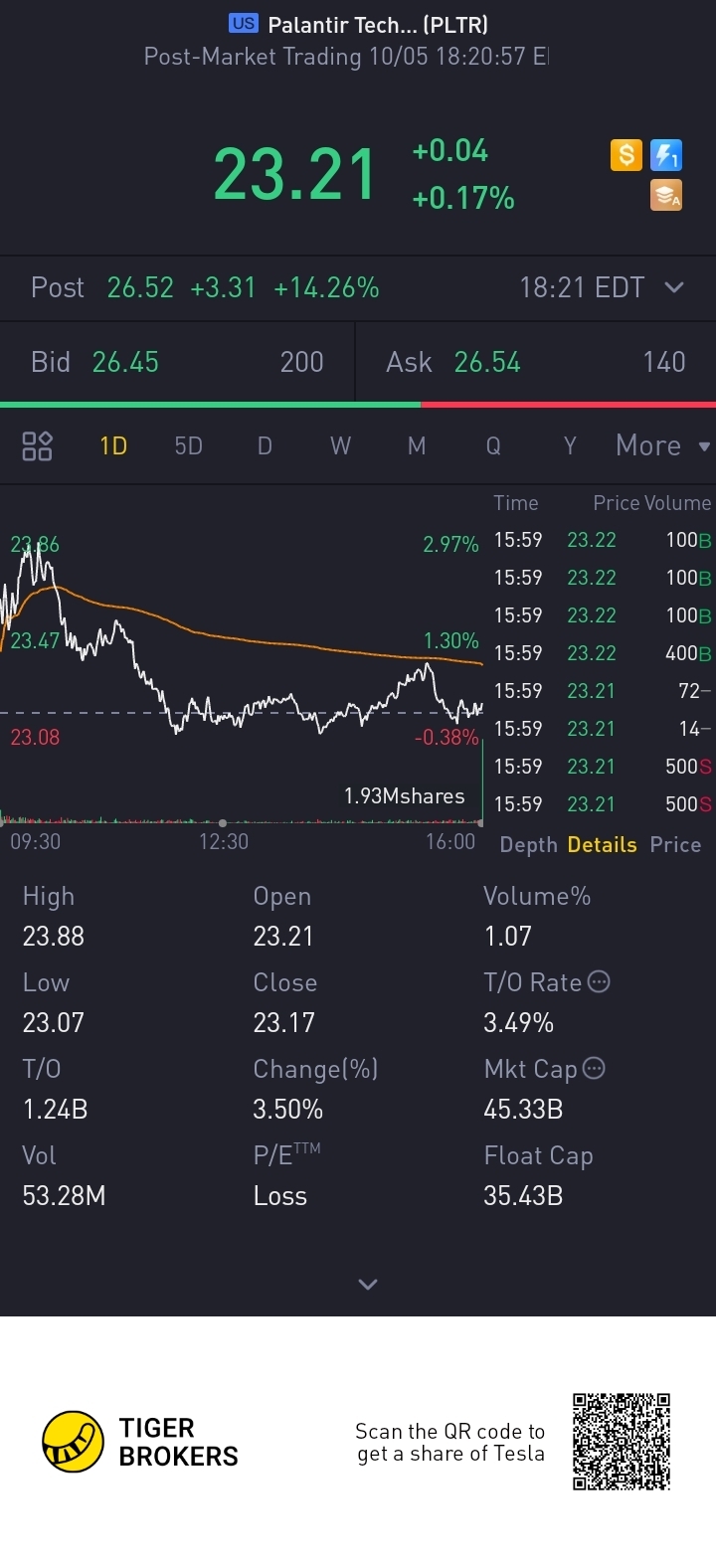Tap the info icon next to Mkt Cap
This screenshot has height=1568, width=716.
pyautogui.click(x=594, y=1069)
